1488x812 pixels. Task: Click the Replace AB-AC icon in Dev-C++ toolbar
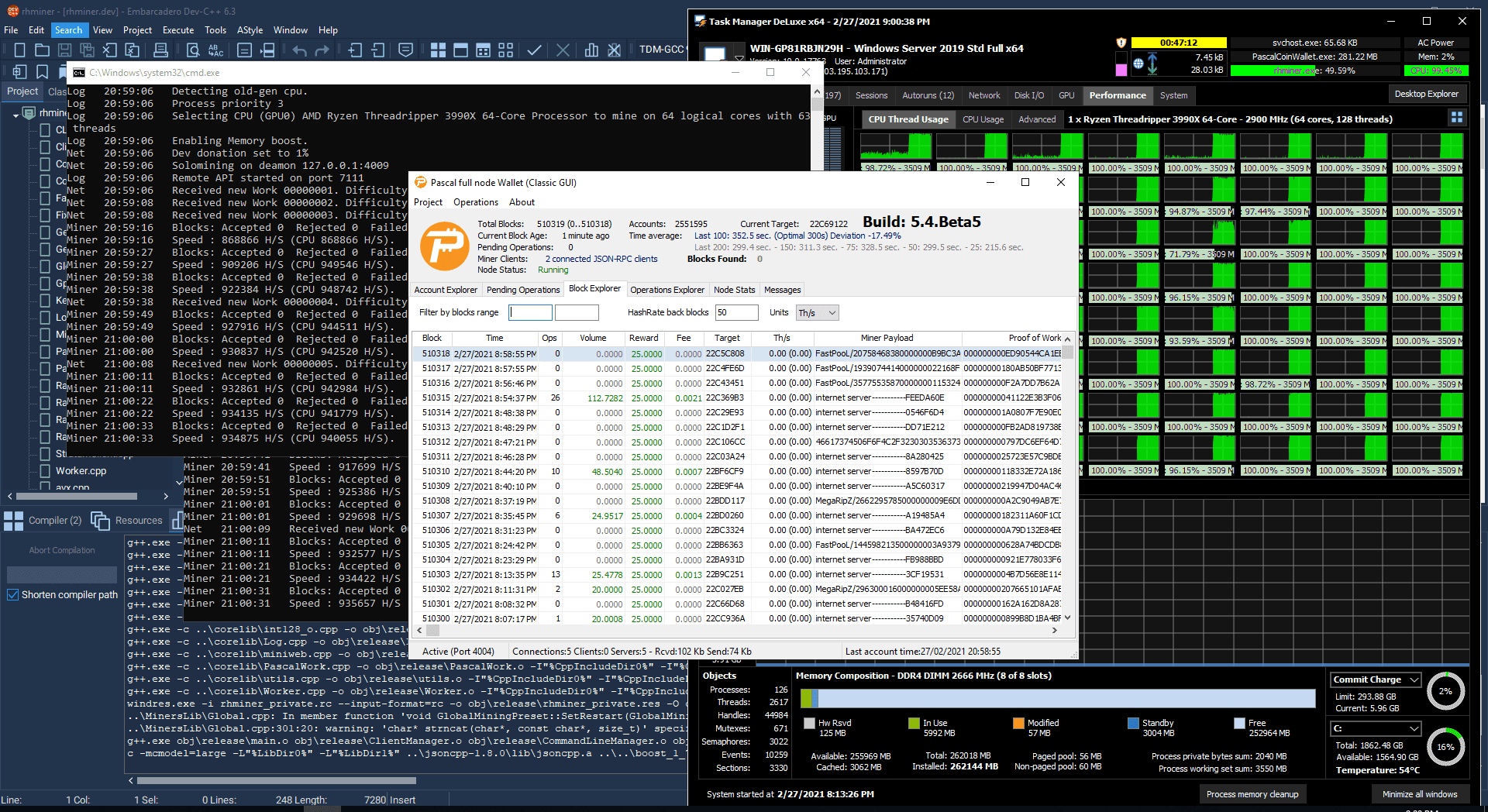215,50
